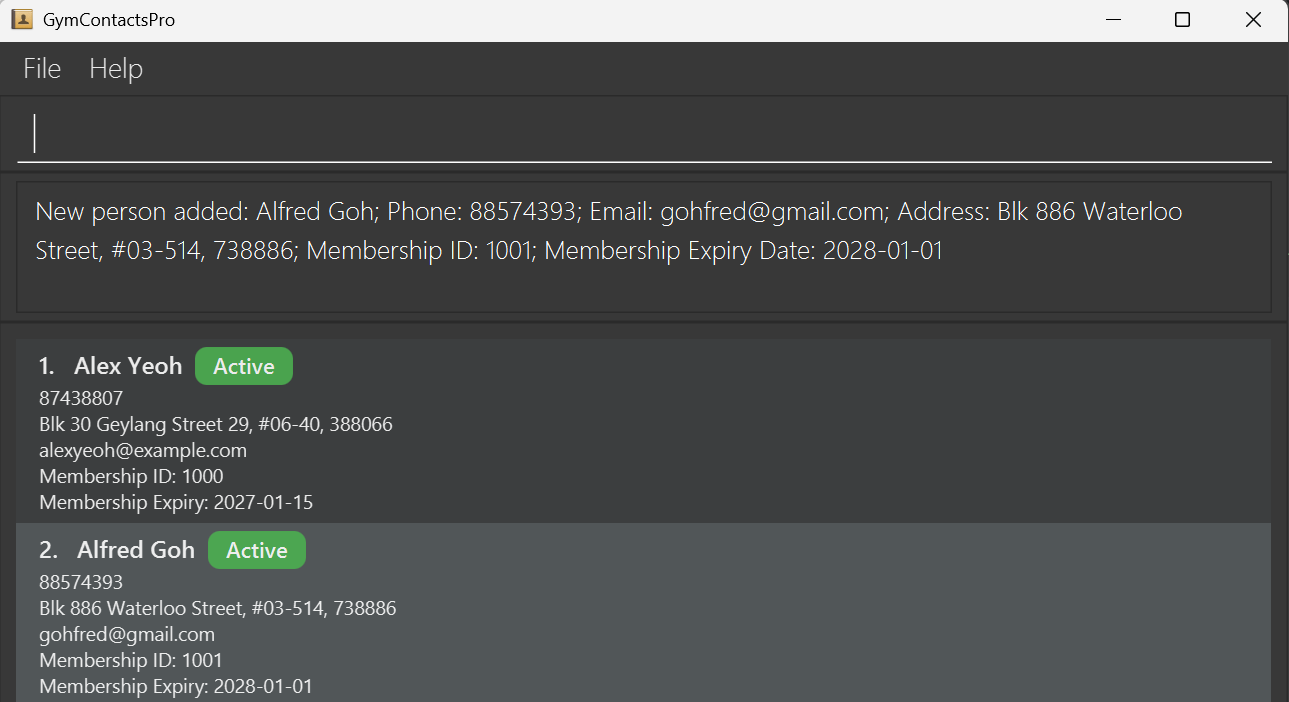The height and width of the screenshot is (702, 1289).
Task: Click the 'Membership Expiry: 2028-01-01' card line
Action: pyautogui.click(x=176, y=686)
